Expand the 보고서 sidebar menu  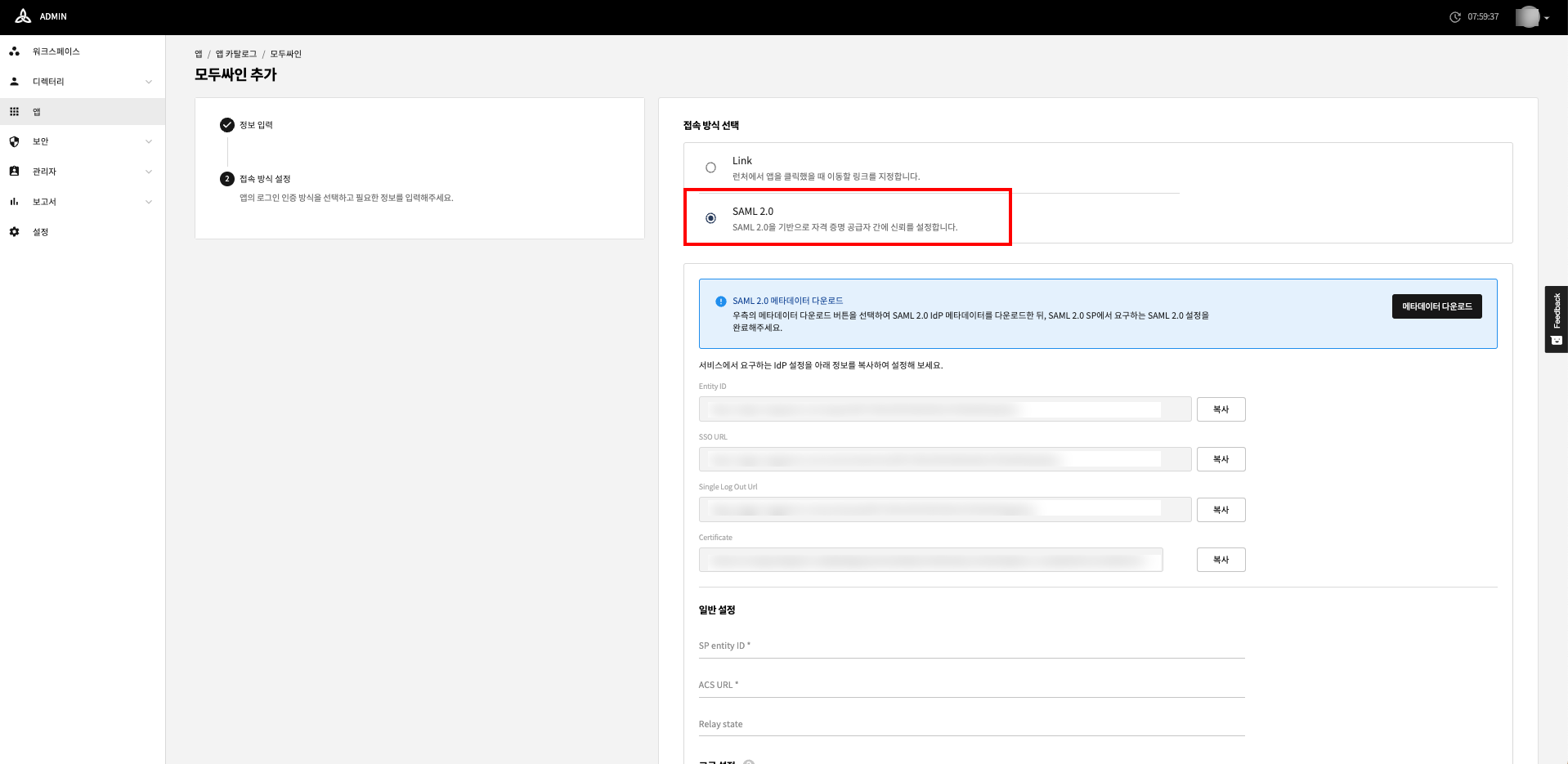point(149,202)
